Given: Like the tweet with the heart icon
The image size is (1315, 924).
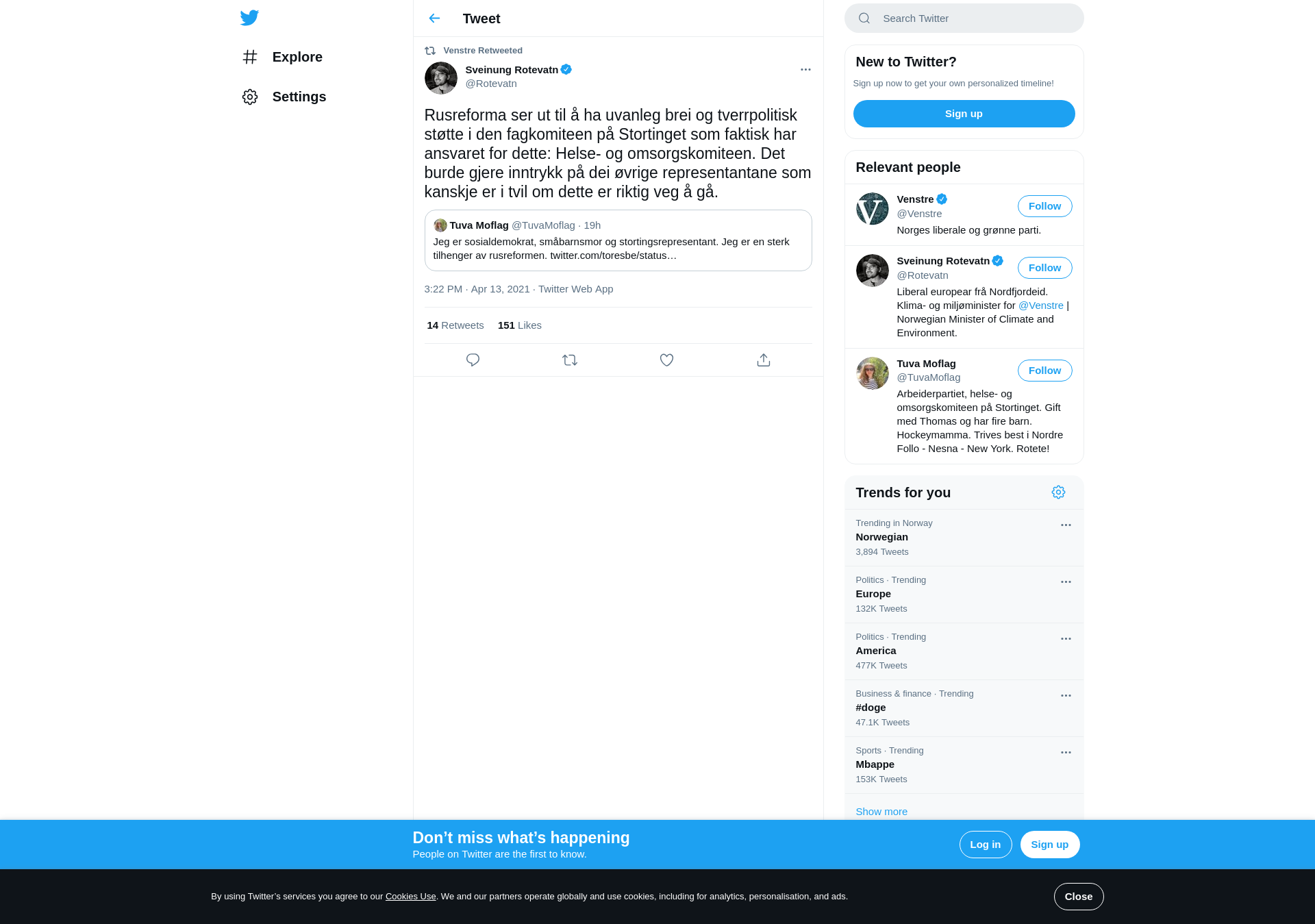Looking at the screenshot, I should pos(666,360).
